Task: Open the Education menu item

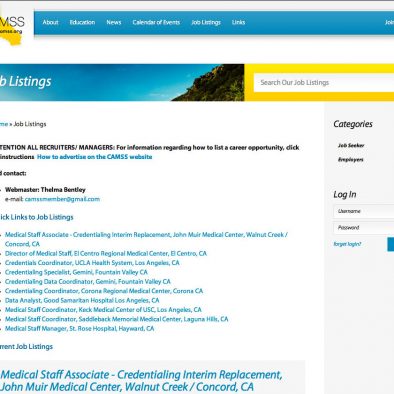Action: click(82, 22)
